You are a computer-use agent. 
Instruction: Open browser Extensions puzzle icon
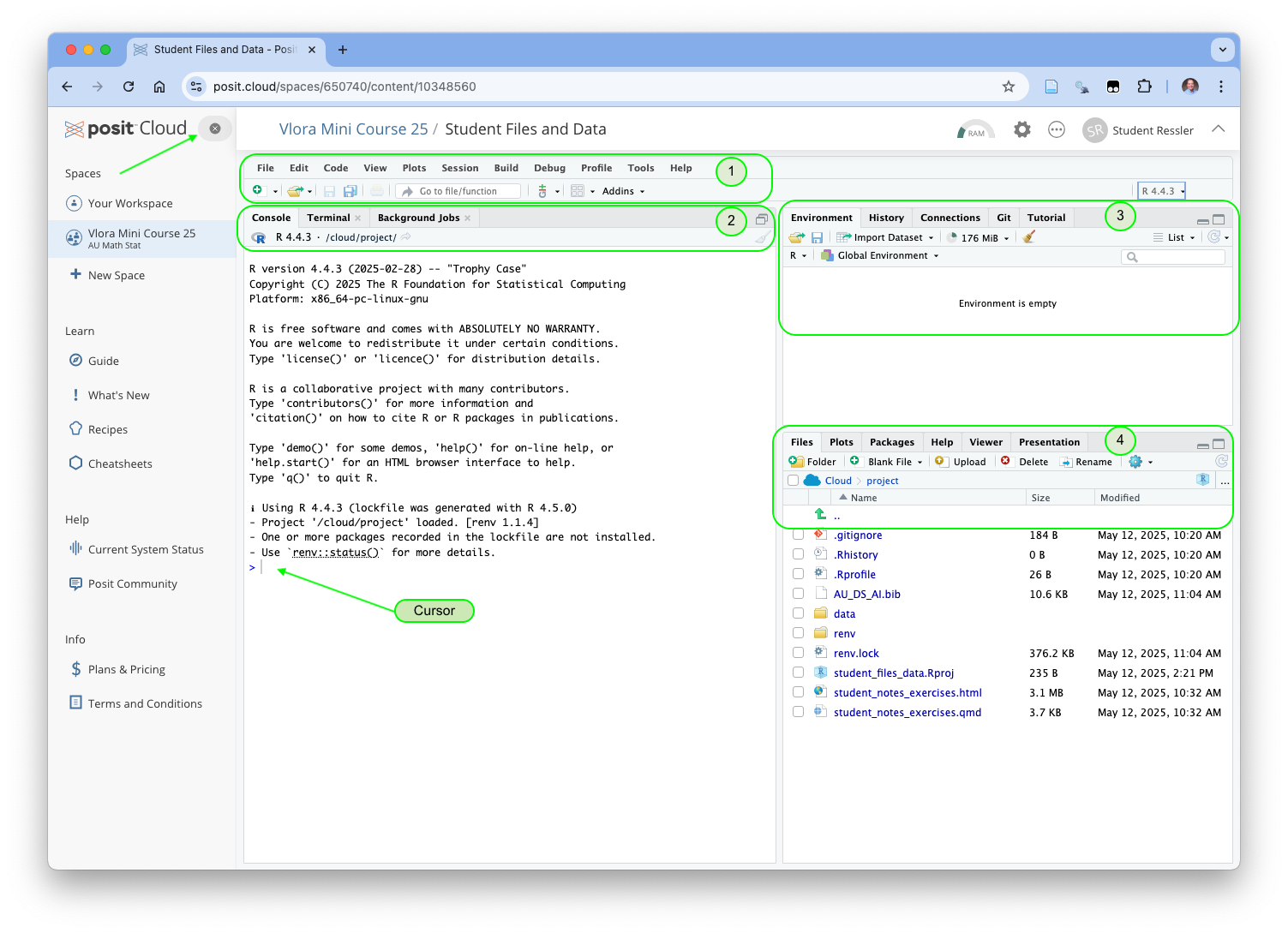click(x=1144, y=87)
